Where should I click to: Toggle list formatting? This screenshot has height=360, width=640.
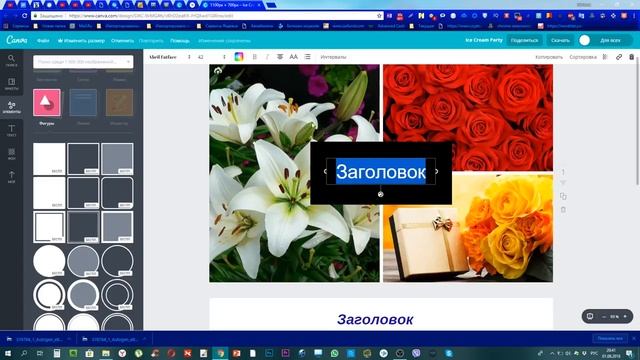(307, 57)
